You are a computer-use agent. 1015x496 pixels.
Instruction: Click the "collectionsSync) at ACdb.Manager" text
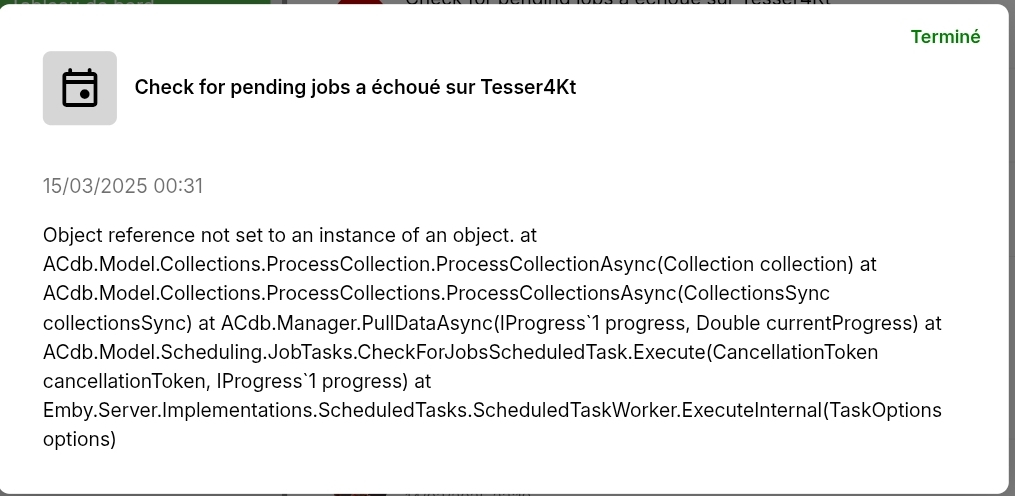pyautogui.click(x=190, y=323)
